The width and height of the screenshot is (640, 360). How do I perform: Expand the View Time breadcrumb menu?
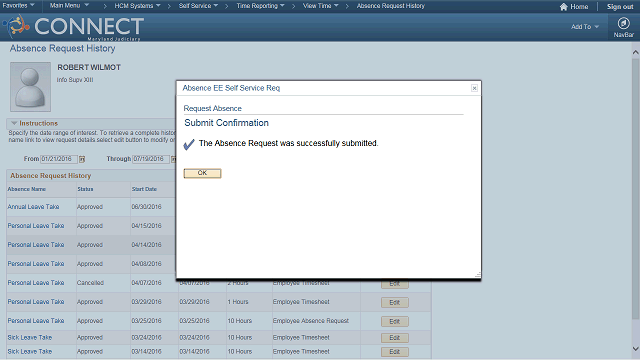(320, 6)
